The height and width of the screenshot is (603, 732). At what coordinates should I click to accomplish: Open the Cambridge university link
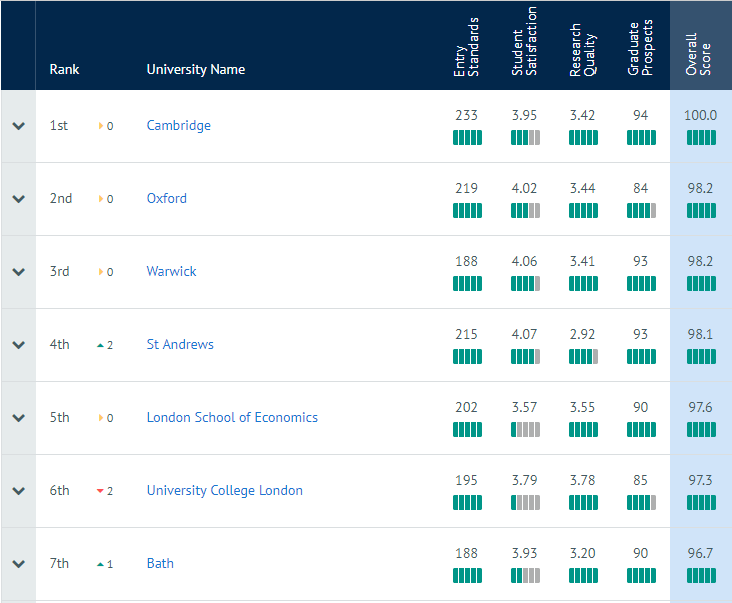(x=178, y=126)
